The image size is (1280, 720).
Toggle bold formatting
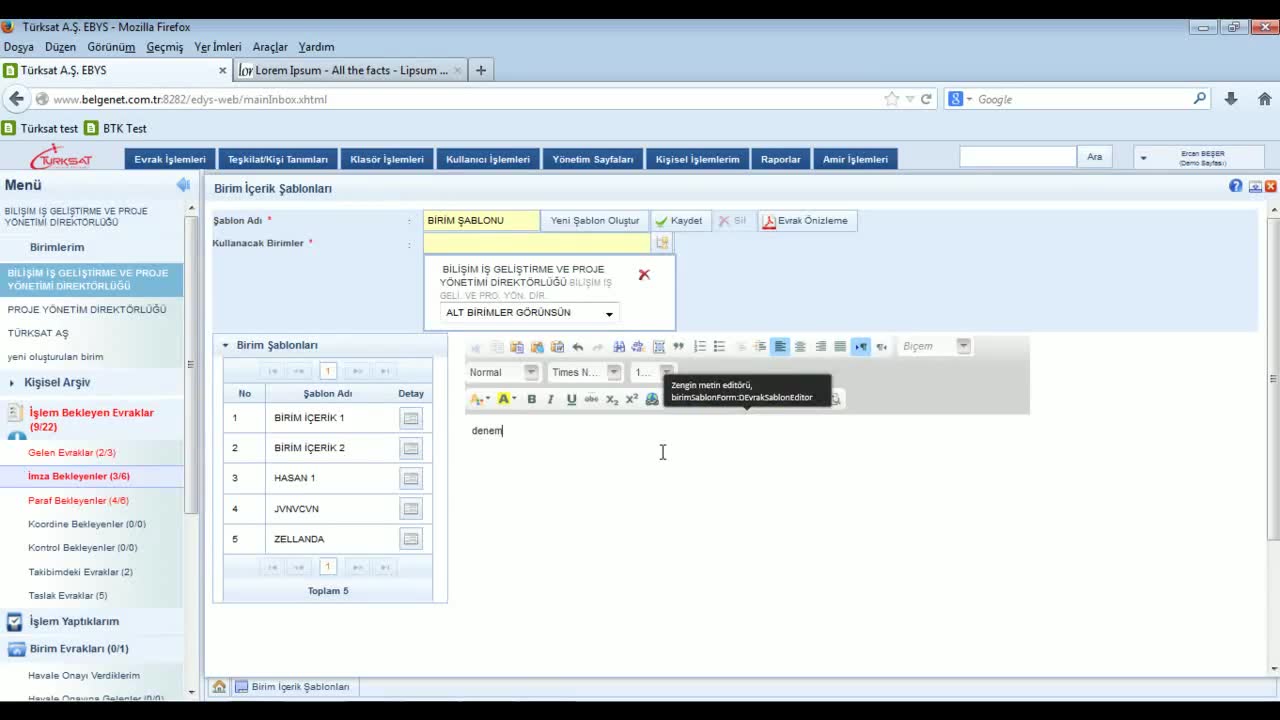pos(531,399)
